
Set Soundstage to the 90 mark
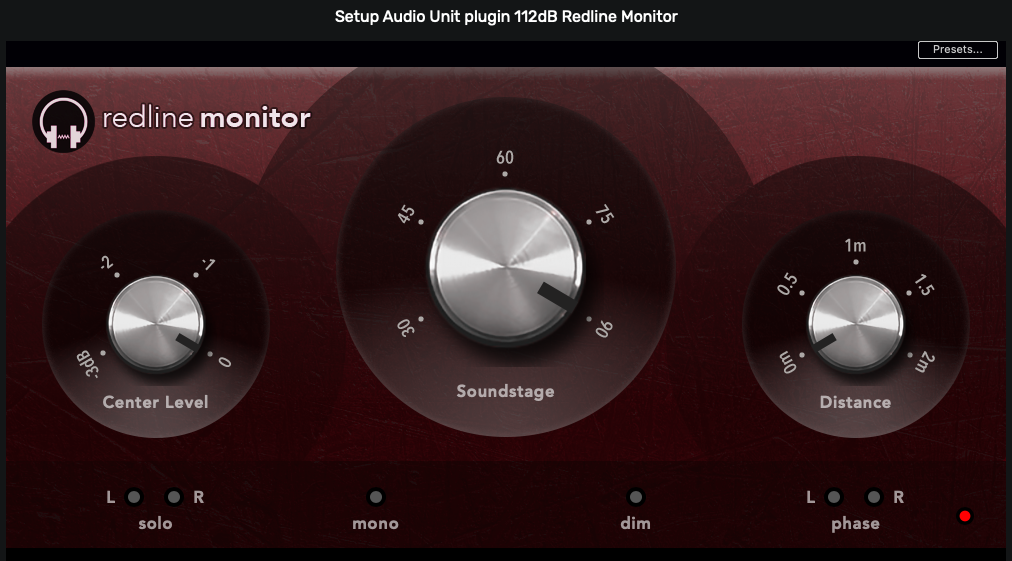[x=603, y=329]
